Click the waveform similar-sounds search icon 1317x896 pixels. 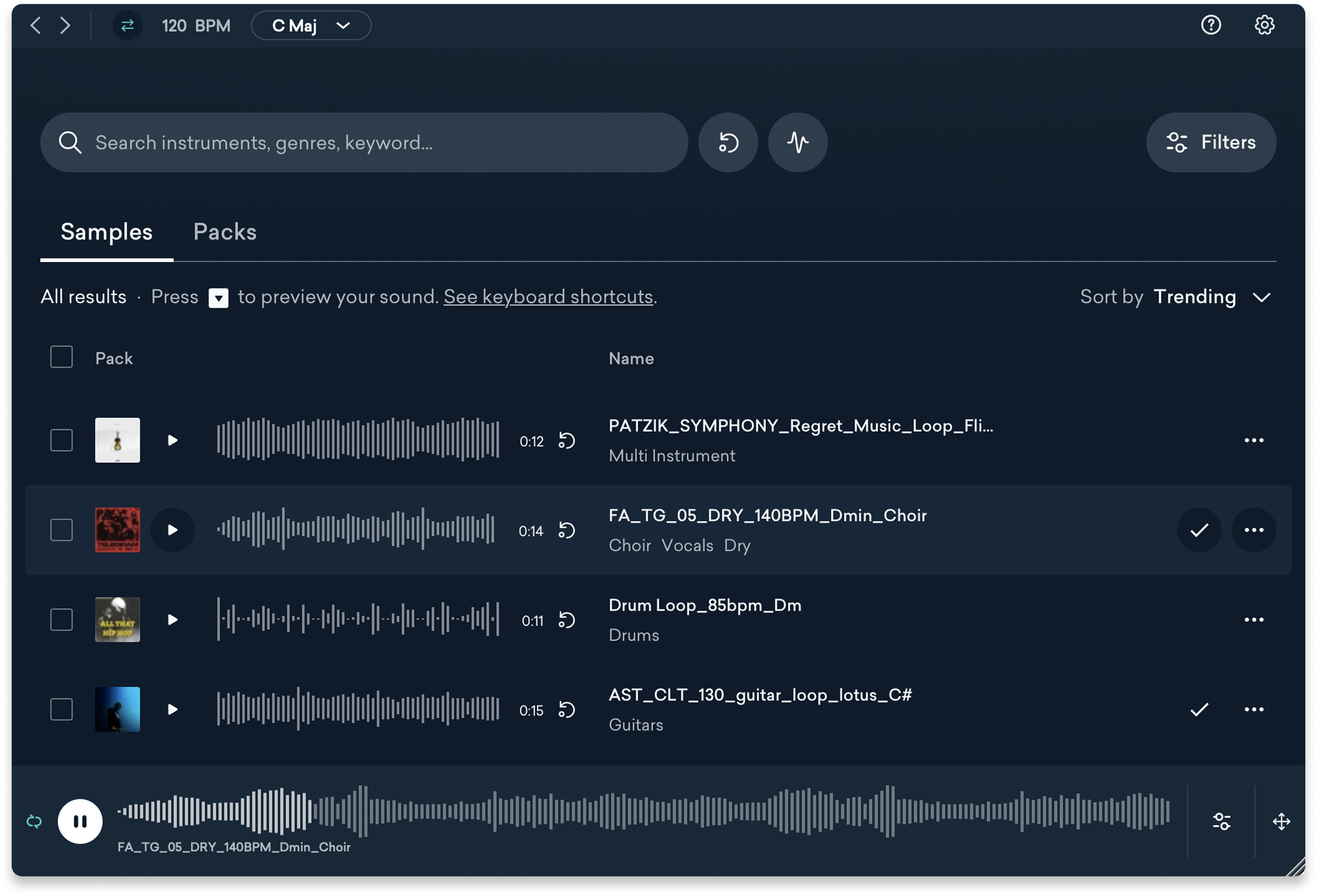pos(797,142)
